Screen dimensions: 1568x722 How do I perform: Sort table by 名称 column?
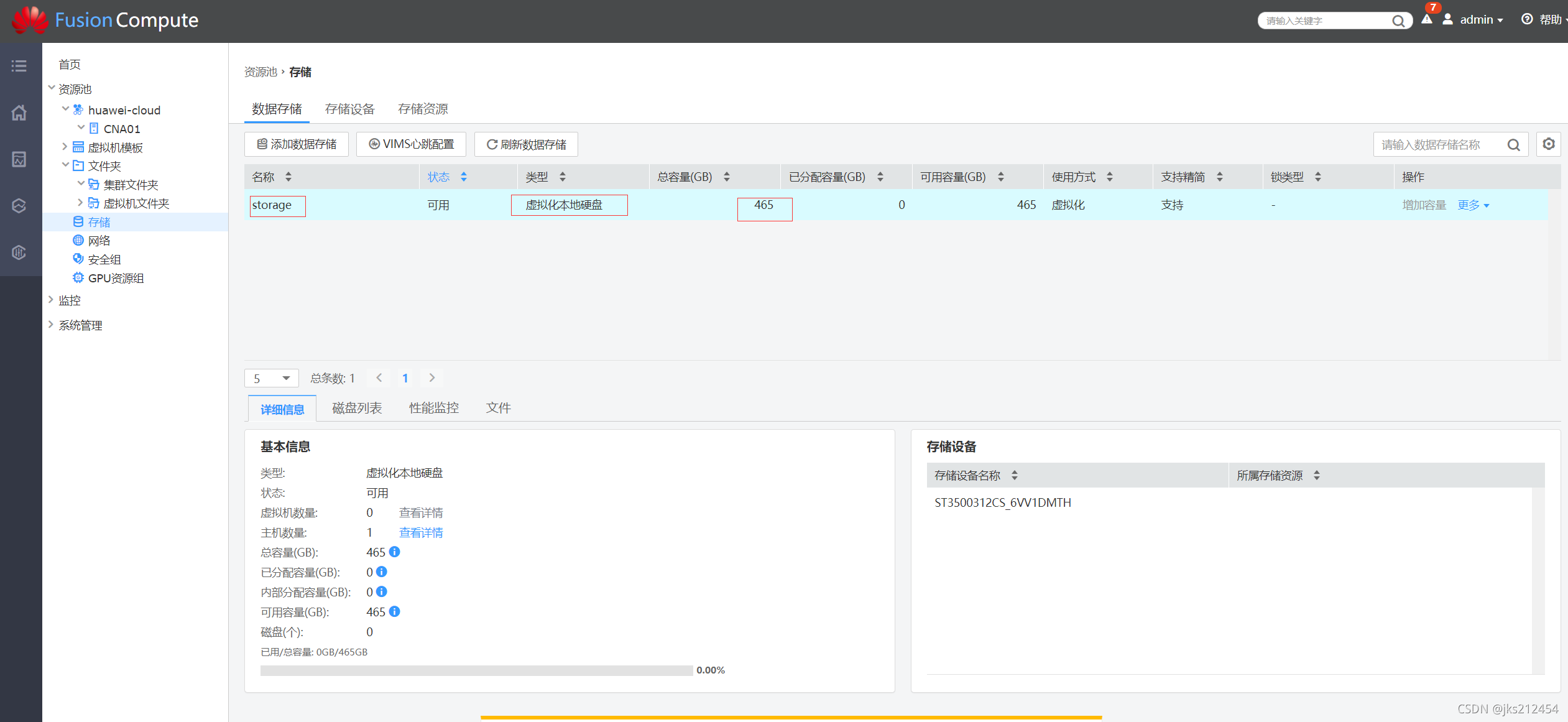288,177
